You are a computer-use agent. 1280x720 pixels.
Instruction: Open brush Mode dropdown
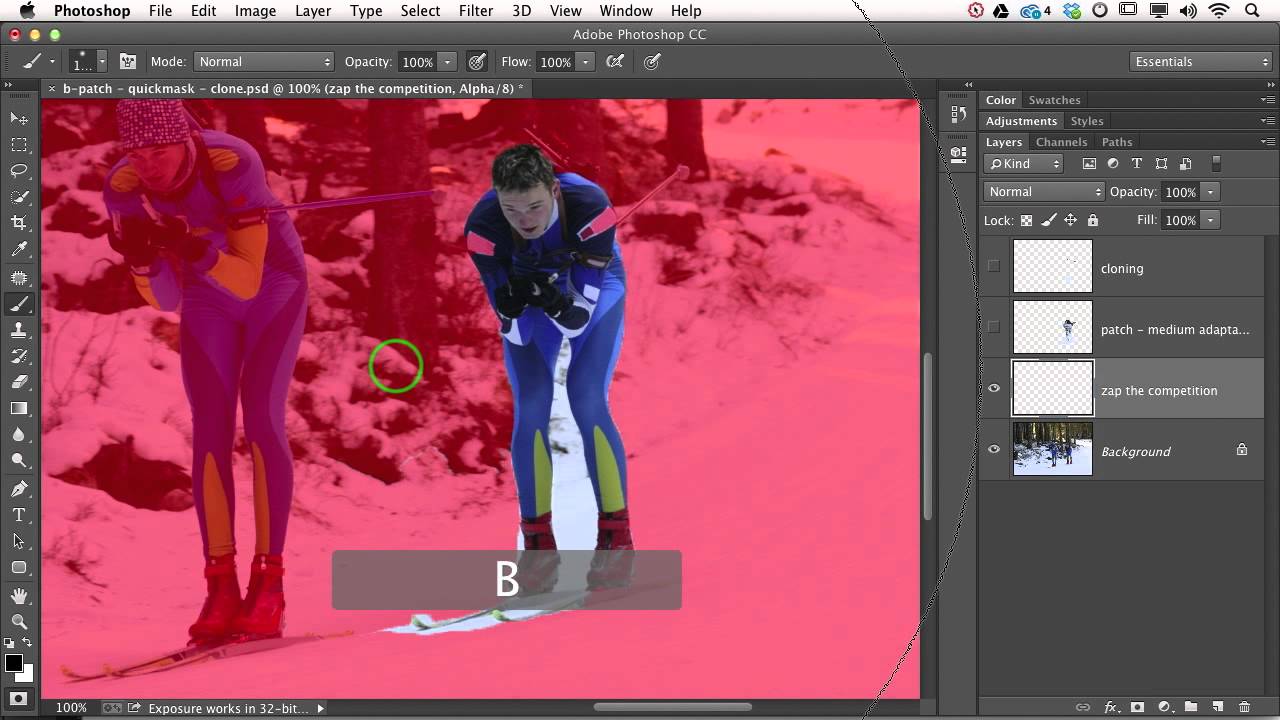[264, 61]
